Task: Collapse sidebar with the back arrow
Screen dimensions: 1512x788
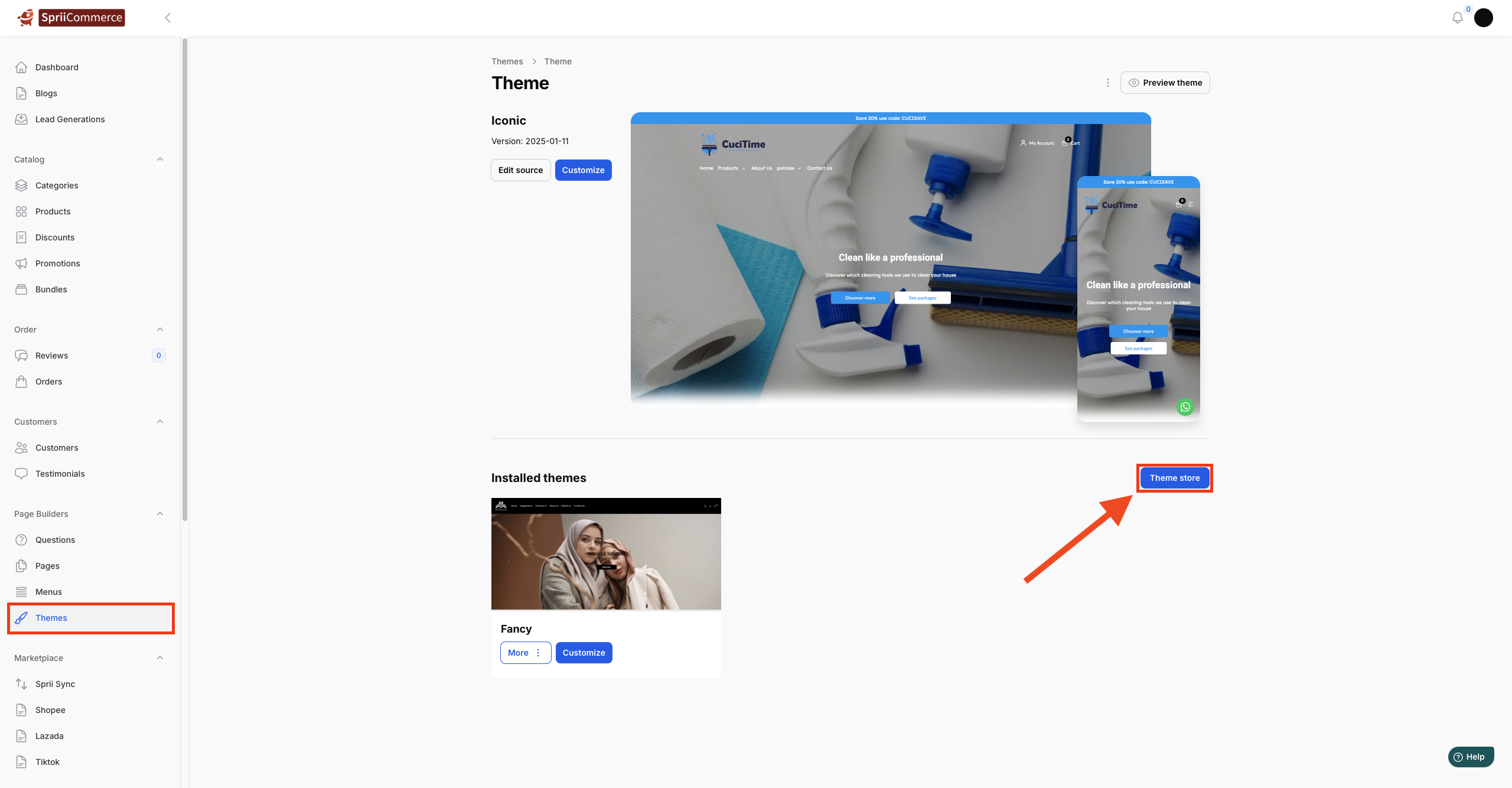Action: pos(168,18)
